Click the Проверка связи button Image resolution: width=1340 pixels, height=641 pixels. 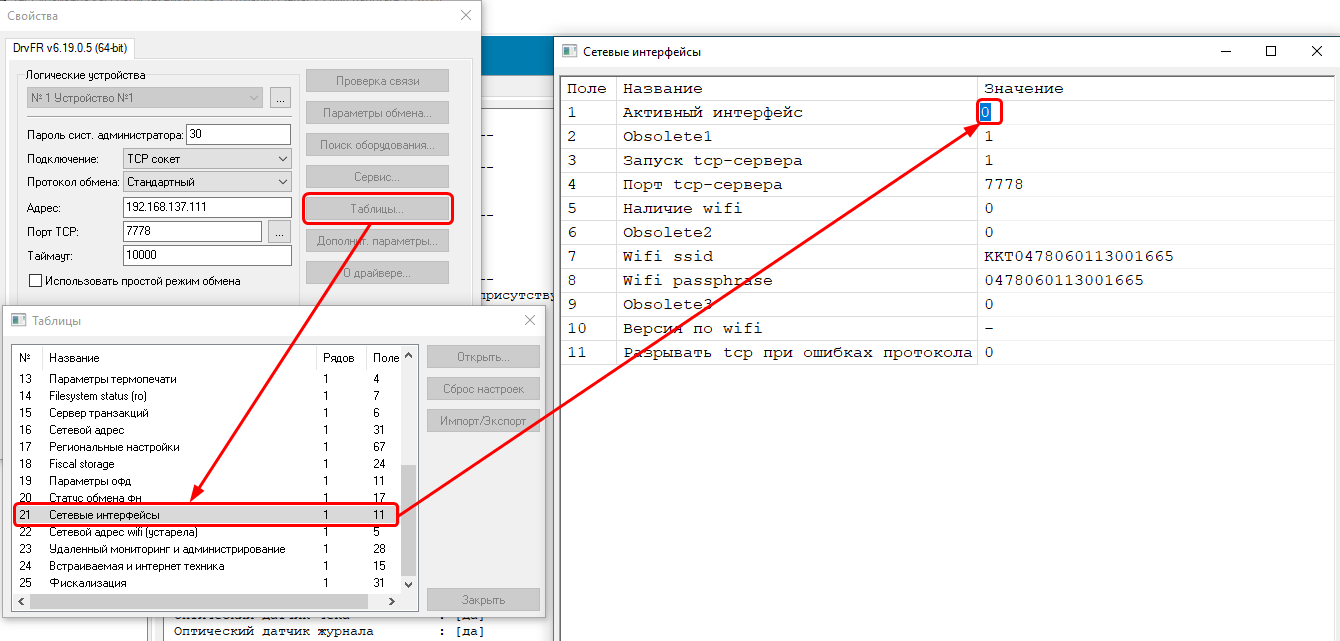coord(377,81)
